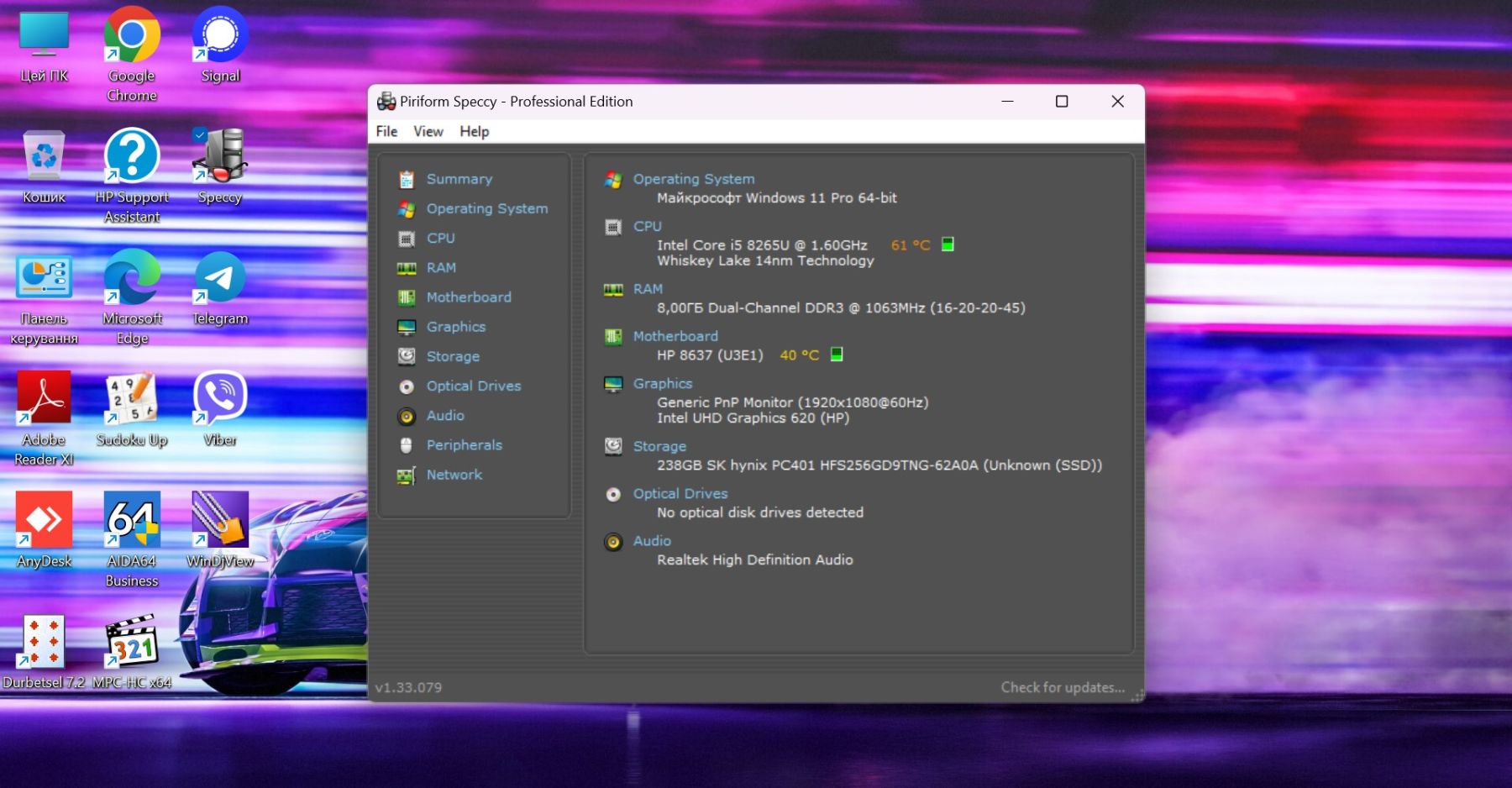Click the 40 °C motherboard temperature value
This screenshot has width=1512, height=788.
[x=800, y=355]
